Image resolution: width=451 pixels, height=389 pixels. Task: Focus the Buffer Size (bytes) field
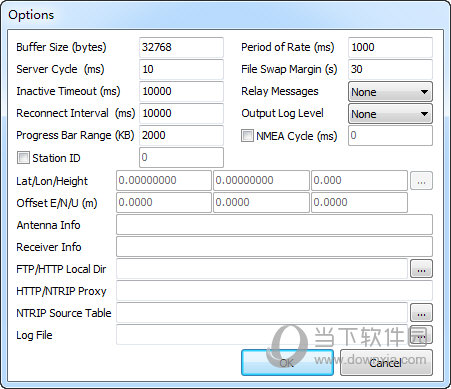(x=181, y=47)
